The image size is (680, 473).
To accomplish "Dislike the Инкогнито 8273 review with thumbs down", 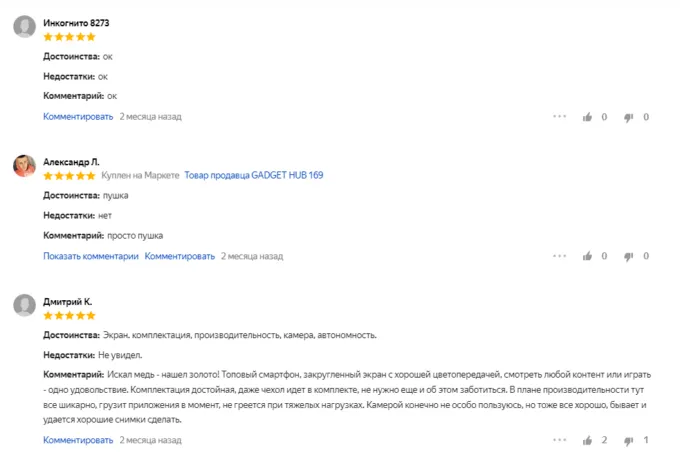I will tap(629, 117).
